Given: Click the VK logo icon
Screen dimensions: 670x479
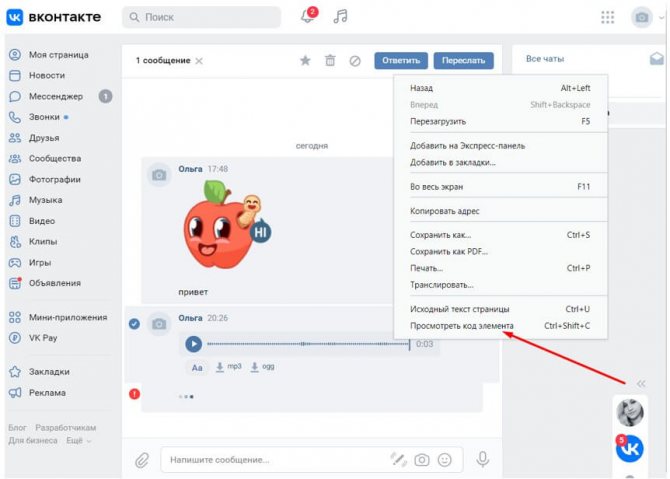Looking at the screenshot, I should (x=15, y=17).
